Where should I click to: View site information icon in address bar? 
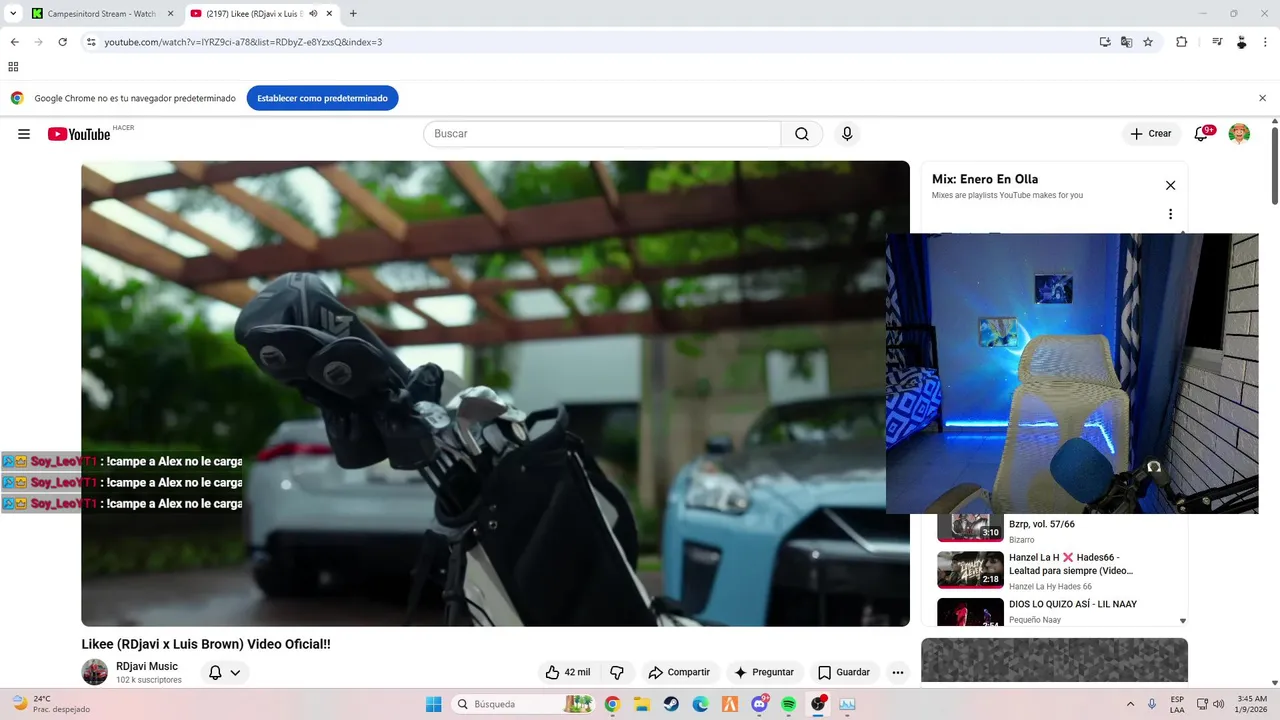91,42
